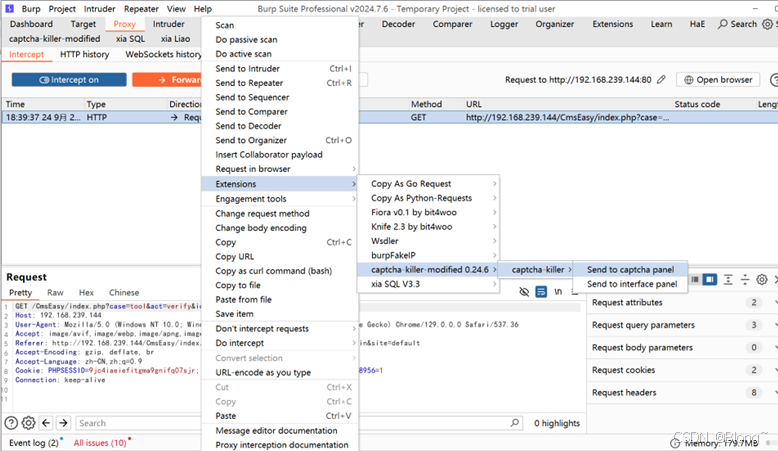Viewport: 778px width, 451px height.
Task: Expand Request attributes section
Action: click(682, 303)
